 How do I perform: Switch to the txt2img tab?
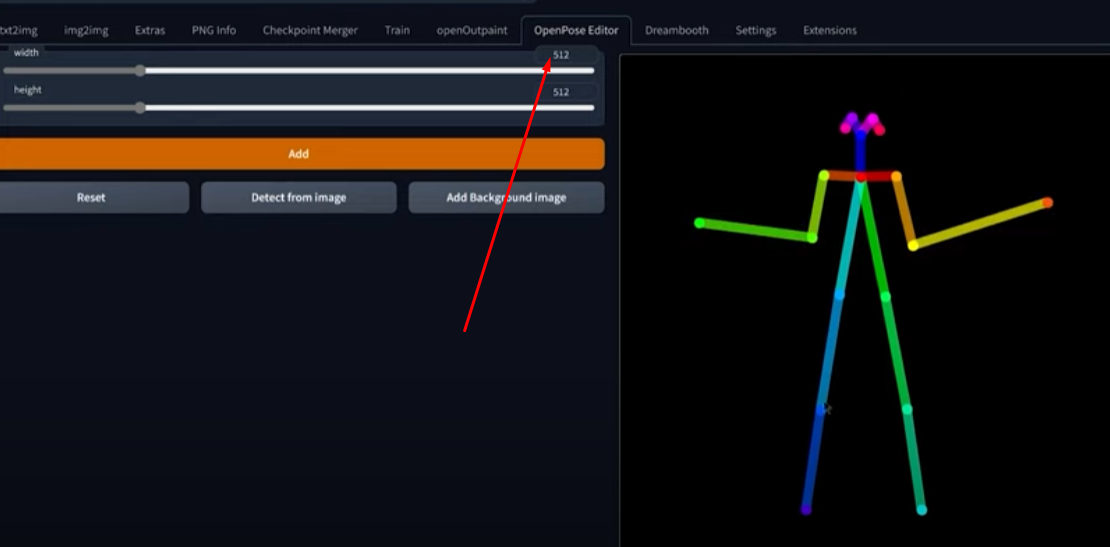[x=19, y=30]
